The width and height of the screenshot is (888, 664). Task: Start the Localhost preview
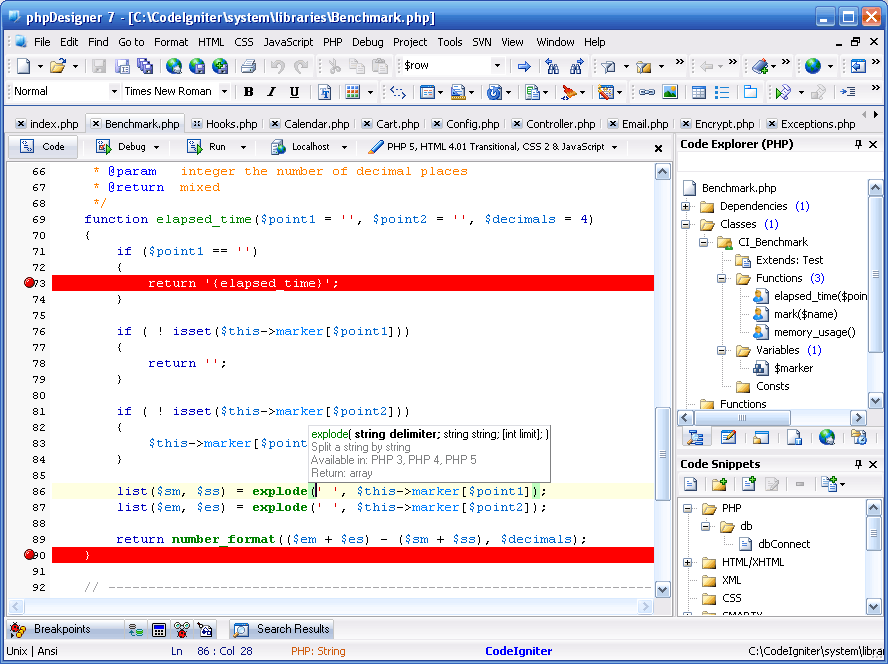click(300, 146)
